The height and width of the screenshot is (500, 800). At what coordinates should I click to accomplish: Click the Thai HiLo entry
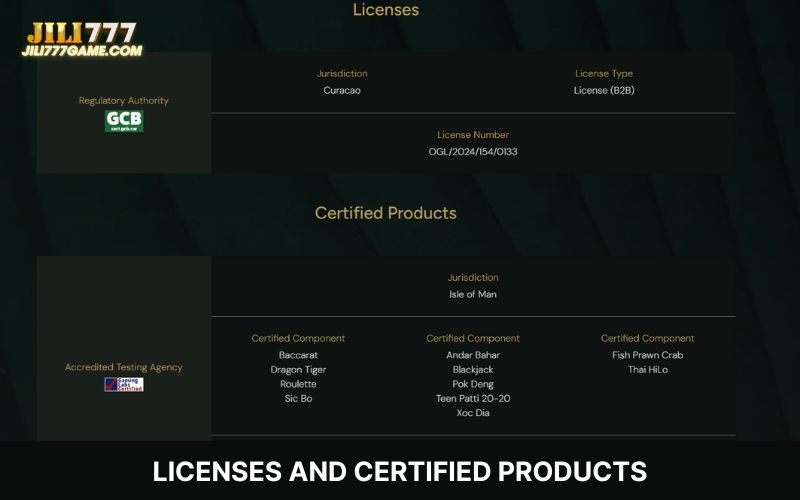648,370
